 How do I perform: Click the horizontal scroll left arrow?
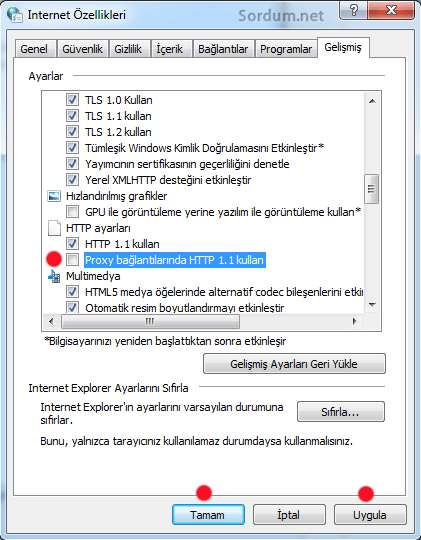(x=51, y=322)
